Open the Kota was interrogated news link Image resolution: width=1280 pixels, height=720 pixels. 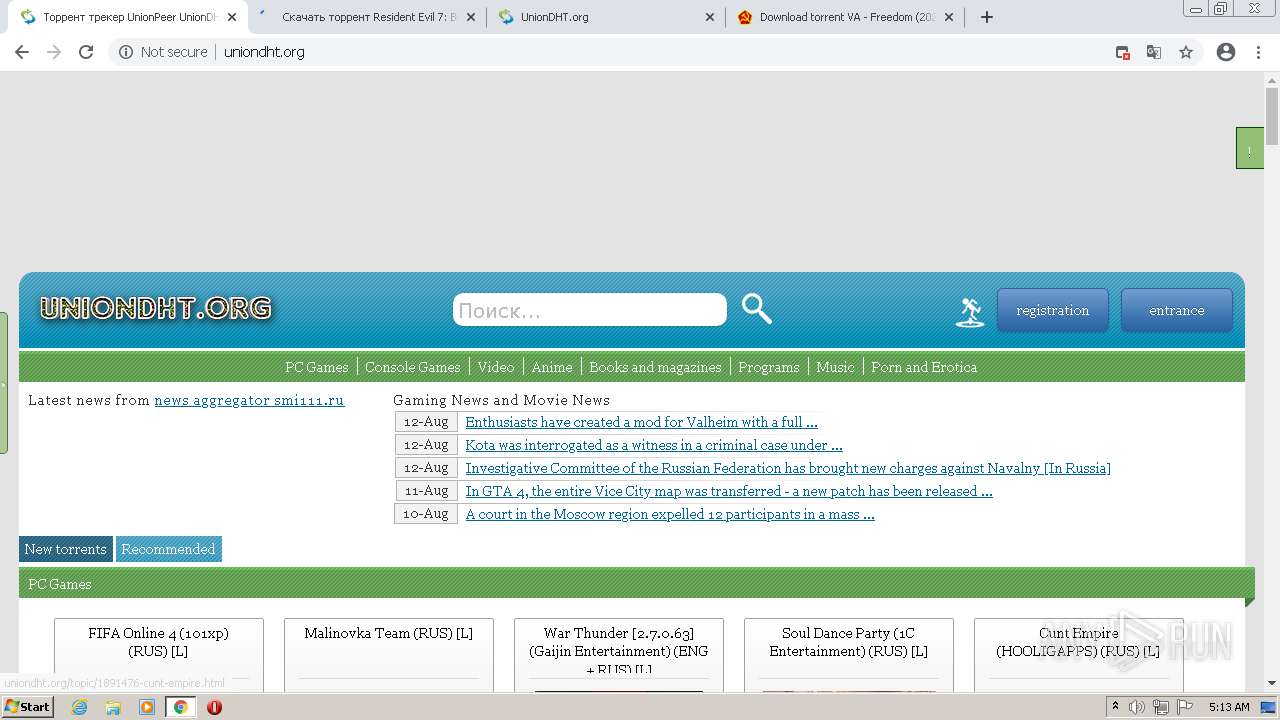(x=654, y=445)
